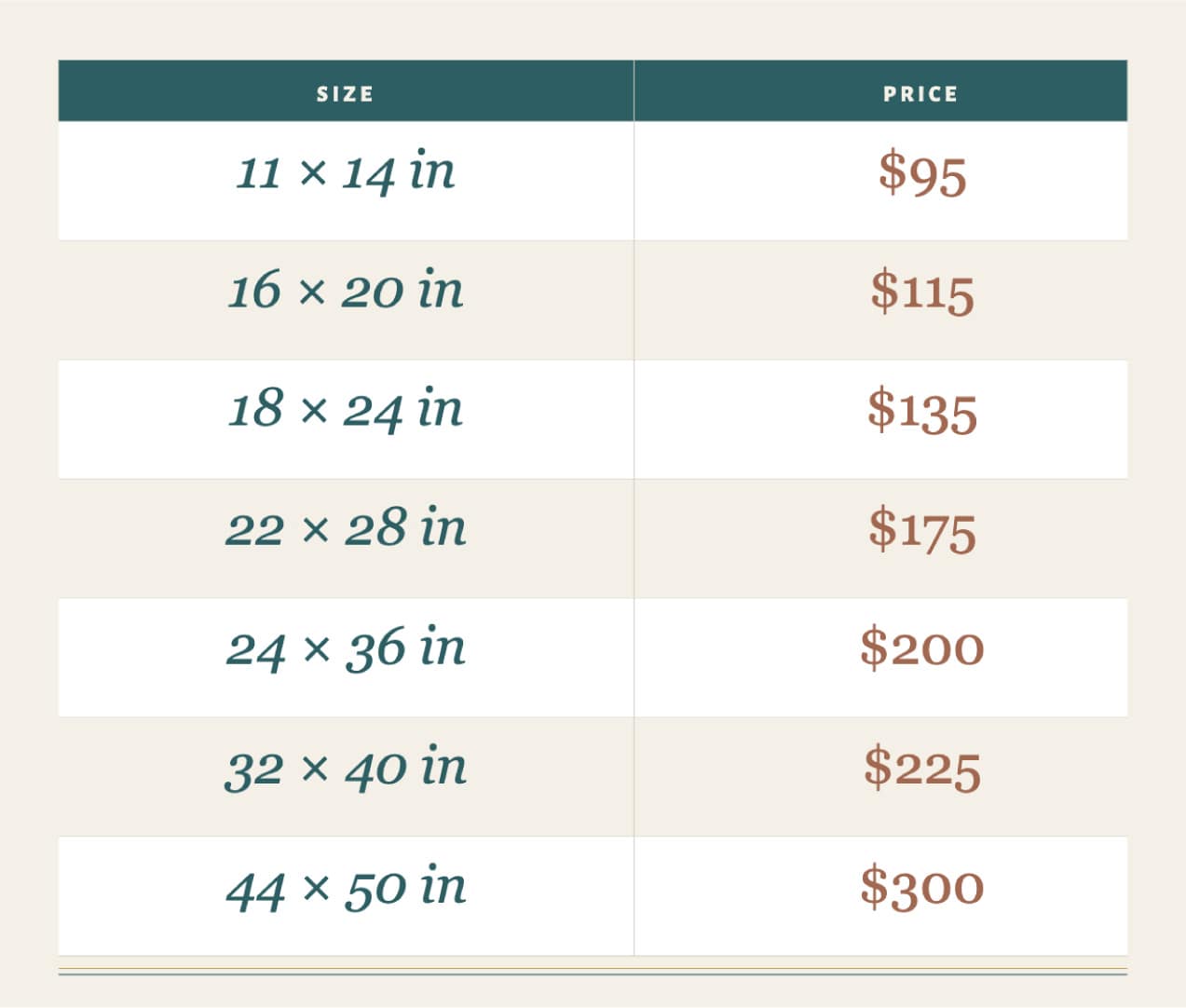Screen dimensions: 1186x1008
Task: Select the 11 × 14 in size
Action: click(345, 173)
